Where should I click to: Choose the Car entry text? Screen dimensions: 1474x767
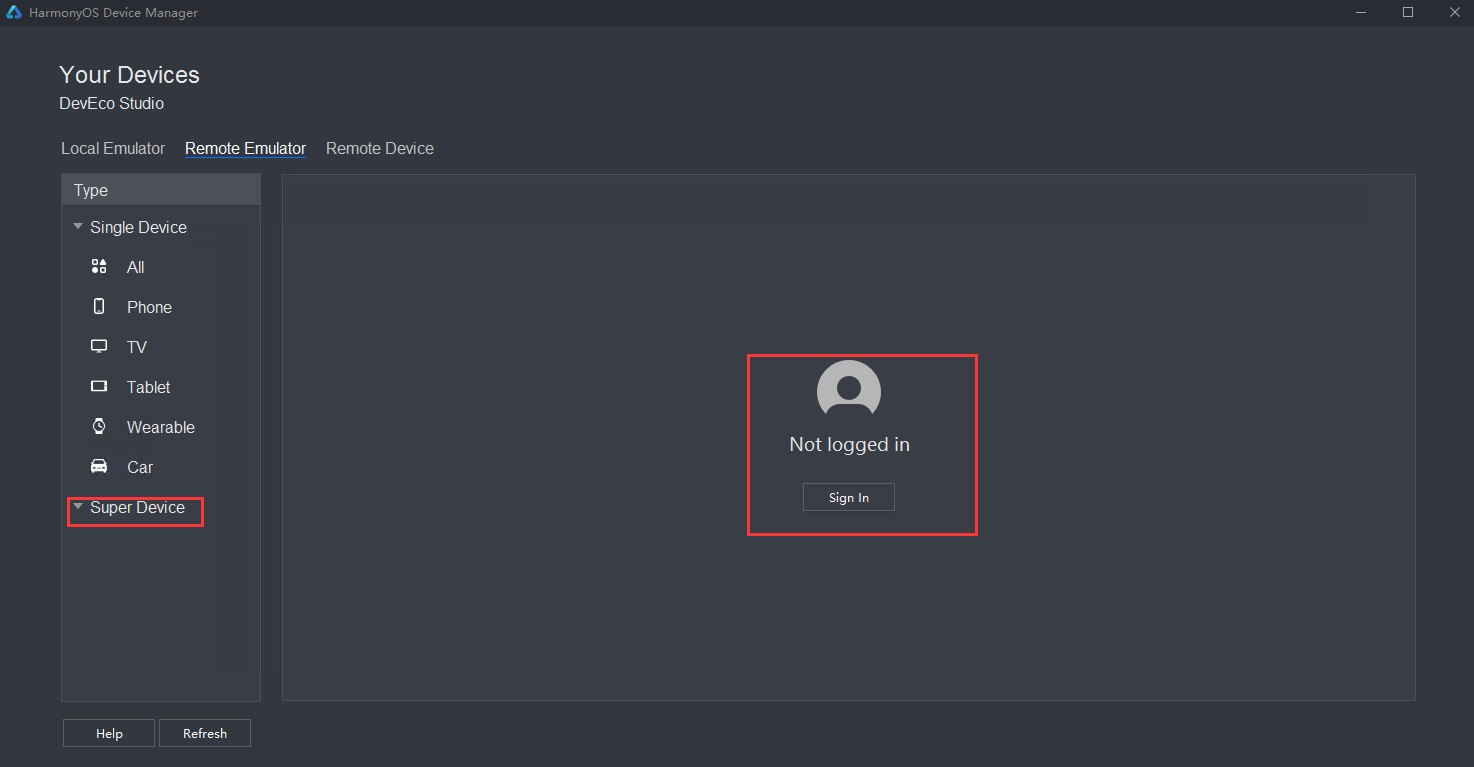(x=140, y=467)
